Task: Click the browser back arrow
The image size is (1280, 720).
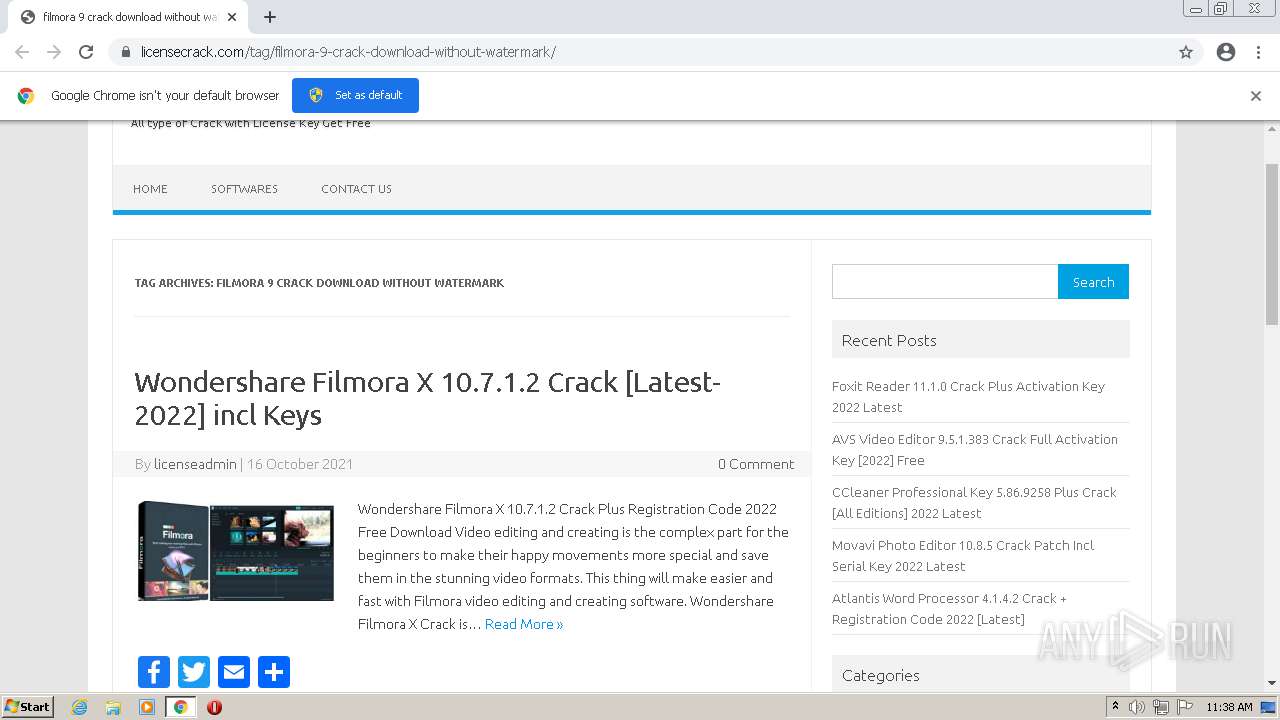Action: point(22,52)
